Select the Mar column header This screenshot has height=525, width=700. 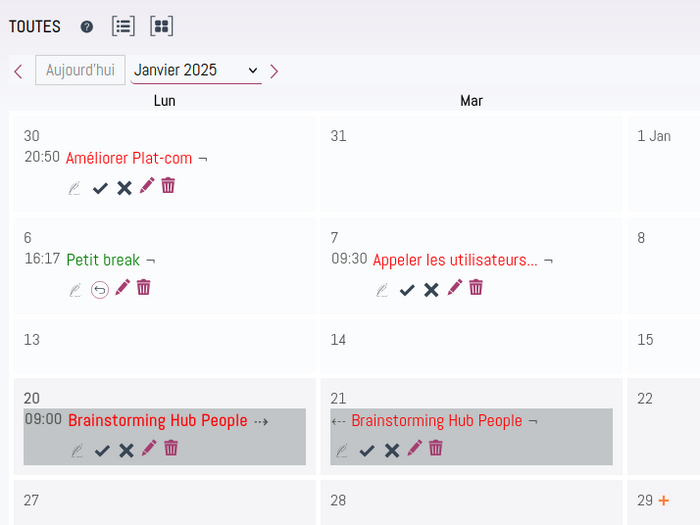[x=471, y=101]
